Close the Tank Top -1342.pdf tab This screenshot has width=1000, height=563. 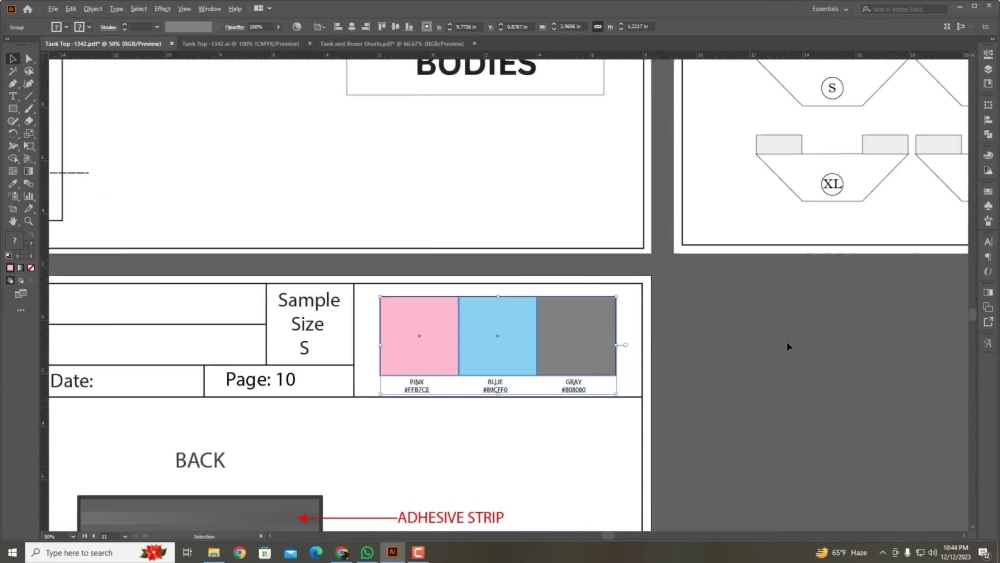[x=172, y=44]
